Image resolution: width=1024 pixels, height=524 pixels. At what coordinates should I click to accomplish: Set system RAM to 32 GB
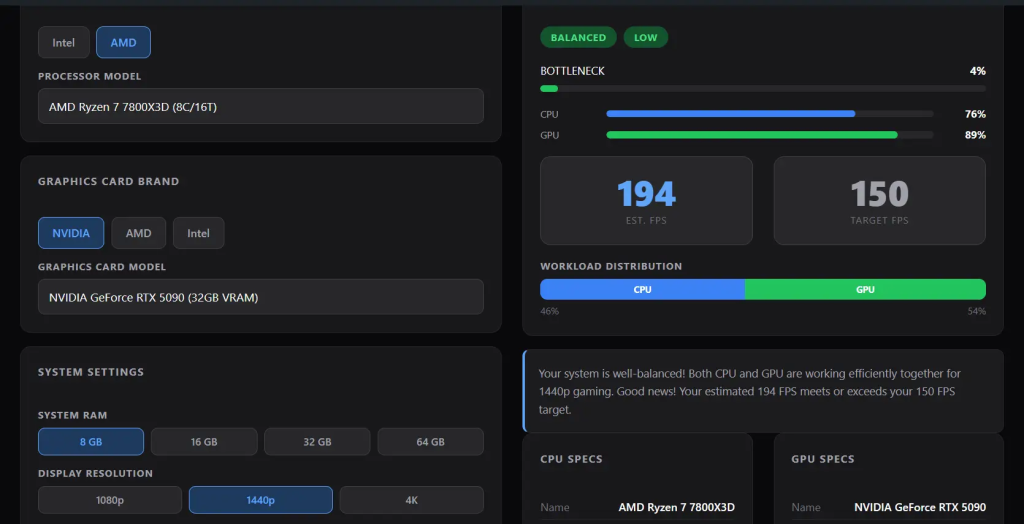click(317, 442)
